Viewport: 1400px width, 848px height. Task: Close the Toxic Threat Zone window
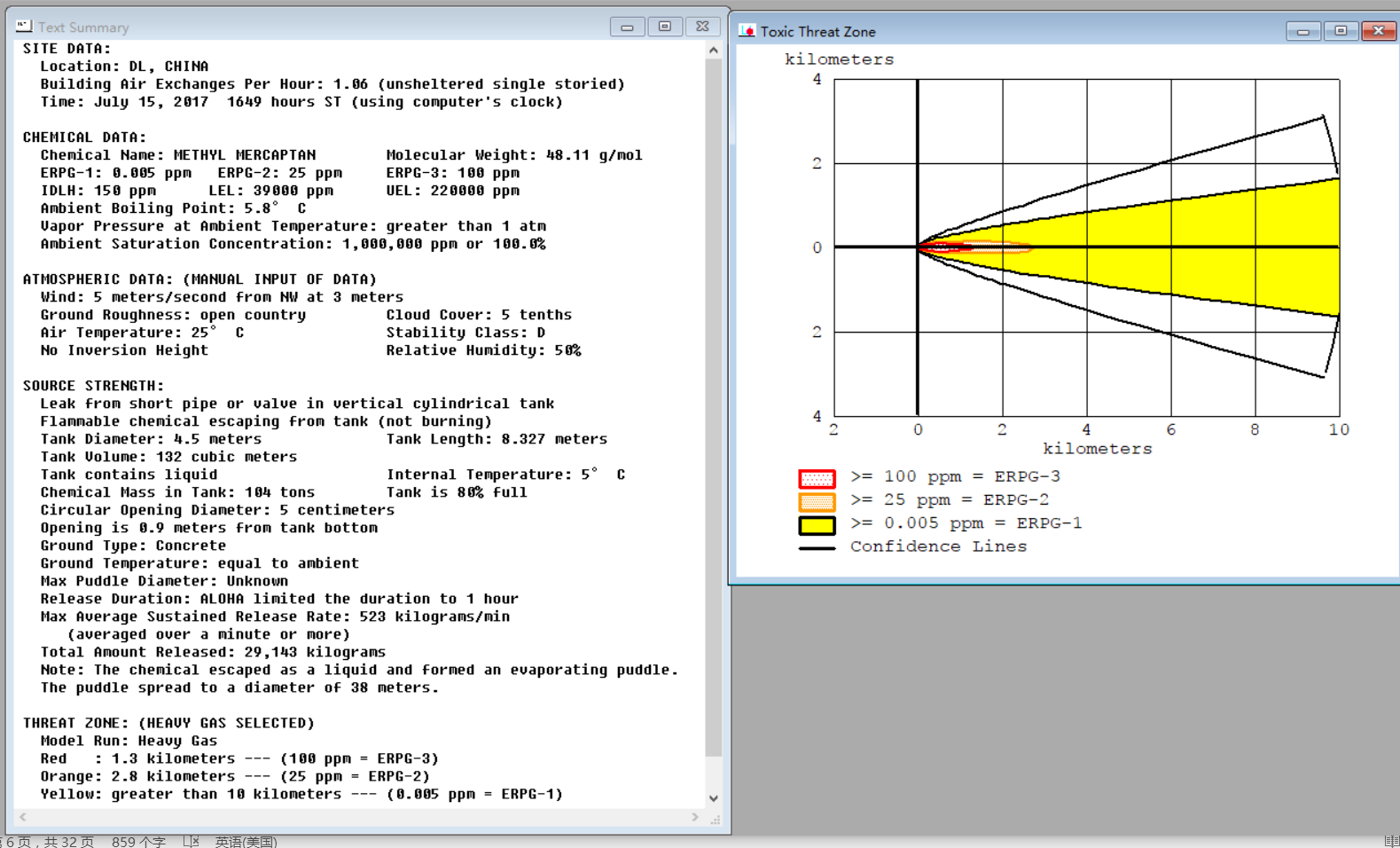pos(1379,31)
